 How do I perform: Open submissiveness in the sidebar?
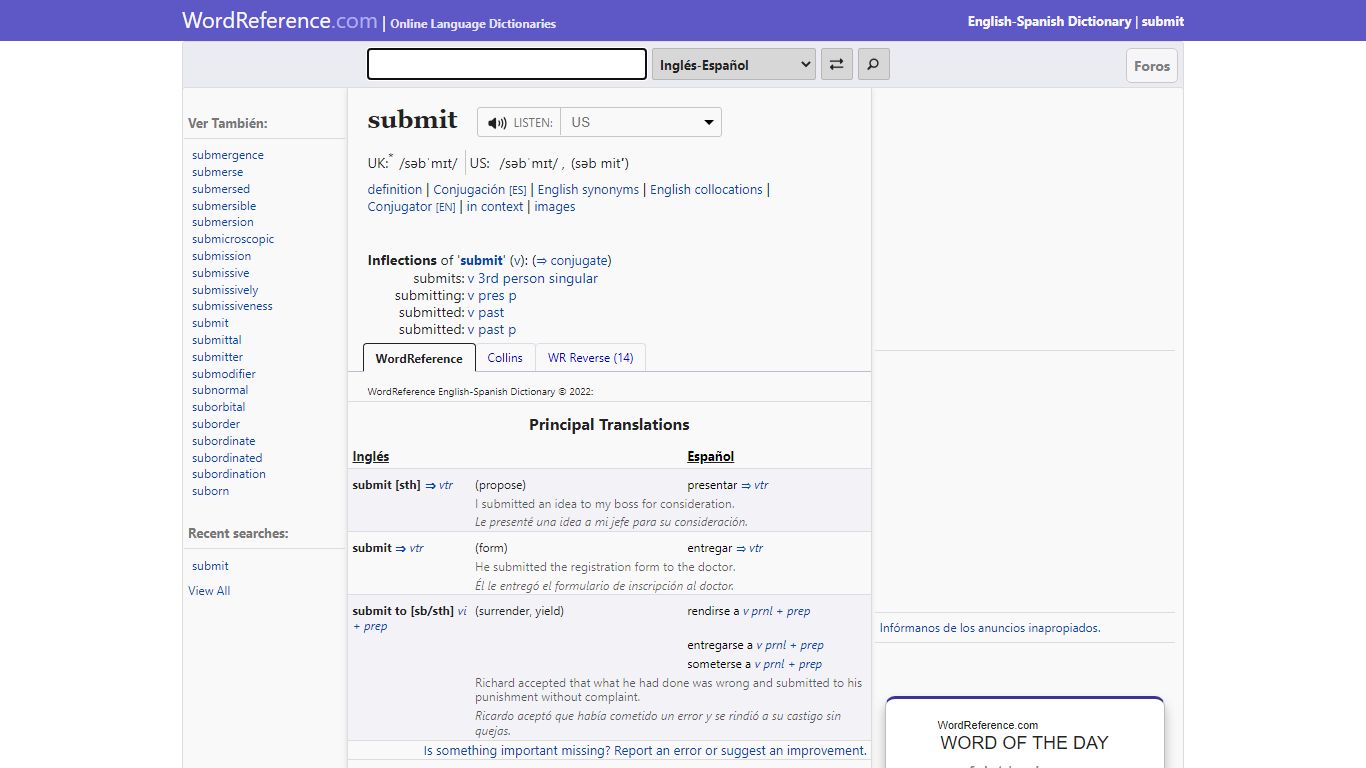pos(232,306)
